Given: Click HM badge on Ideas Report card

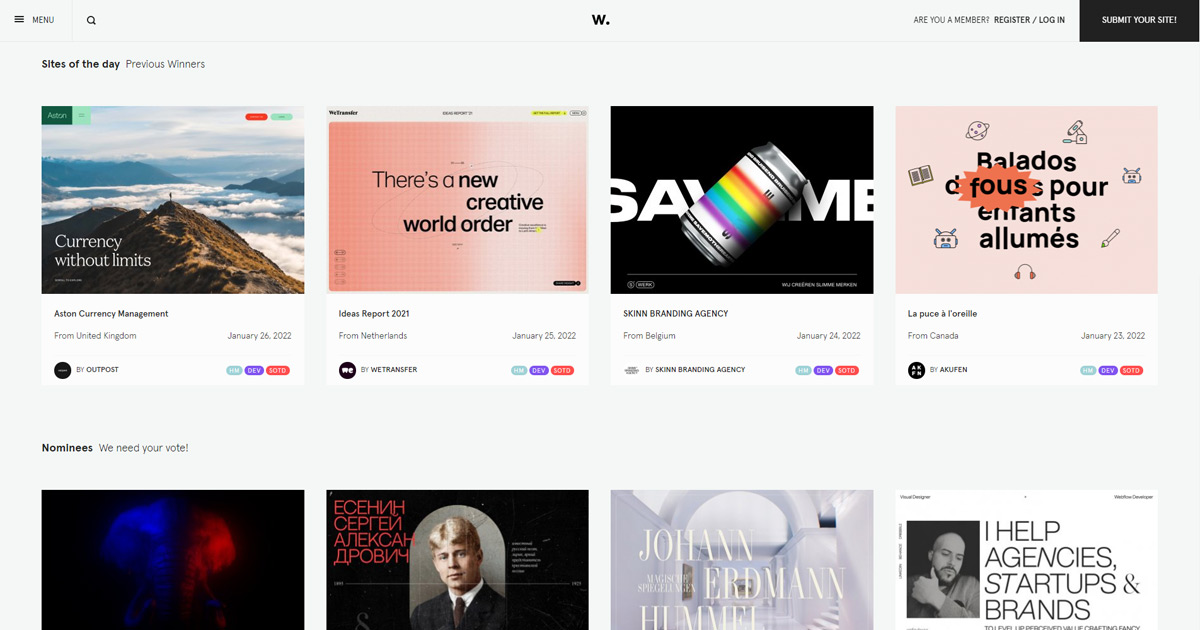Looking at the screenshot, I should (519, 370).
